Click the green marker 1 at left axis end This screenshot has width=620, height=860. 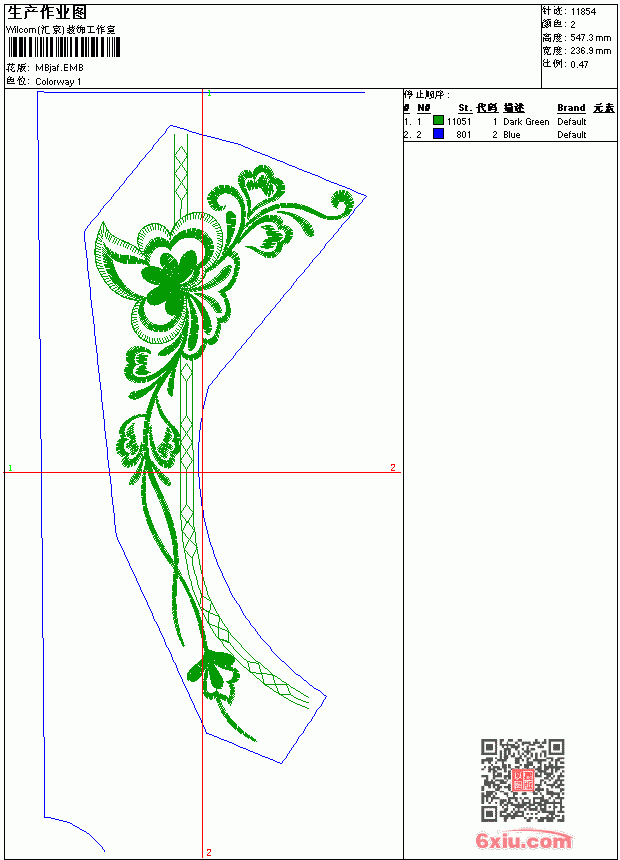tap(10, 468)
